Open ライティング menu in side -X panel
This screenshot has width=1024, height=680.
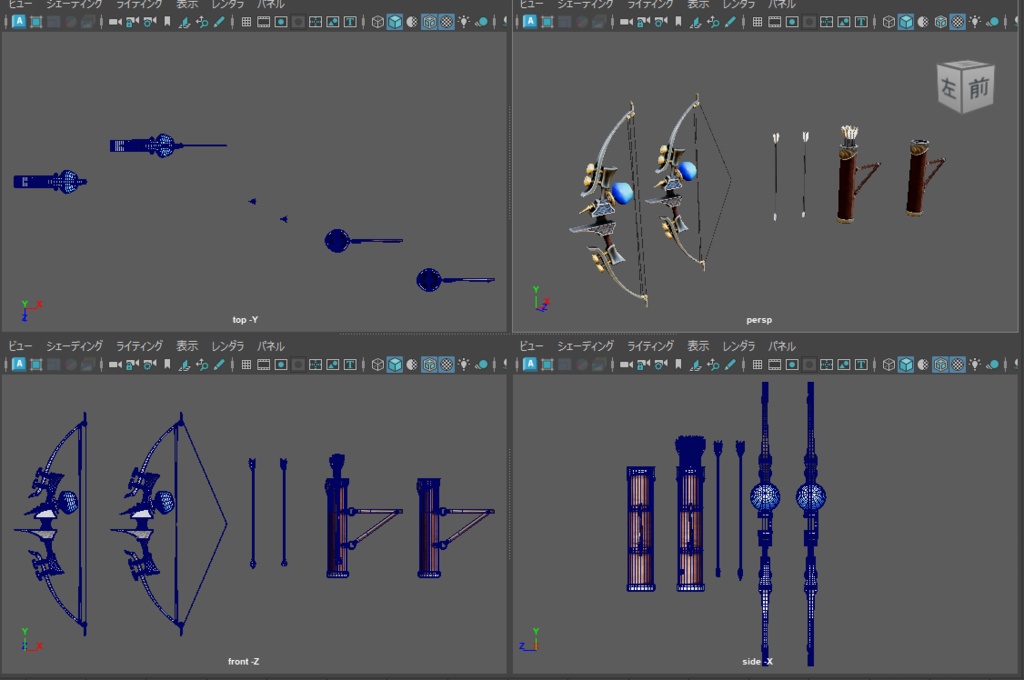(650, 346)
